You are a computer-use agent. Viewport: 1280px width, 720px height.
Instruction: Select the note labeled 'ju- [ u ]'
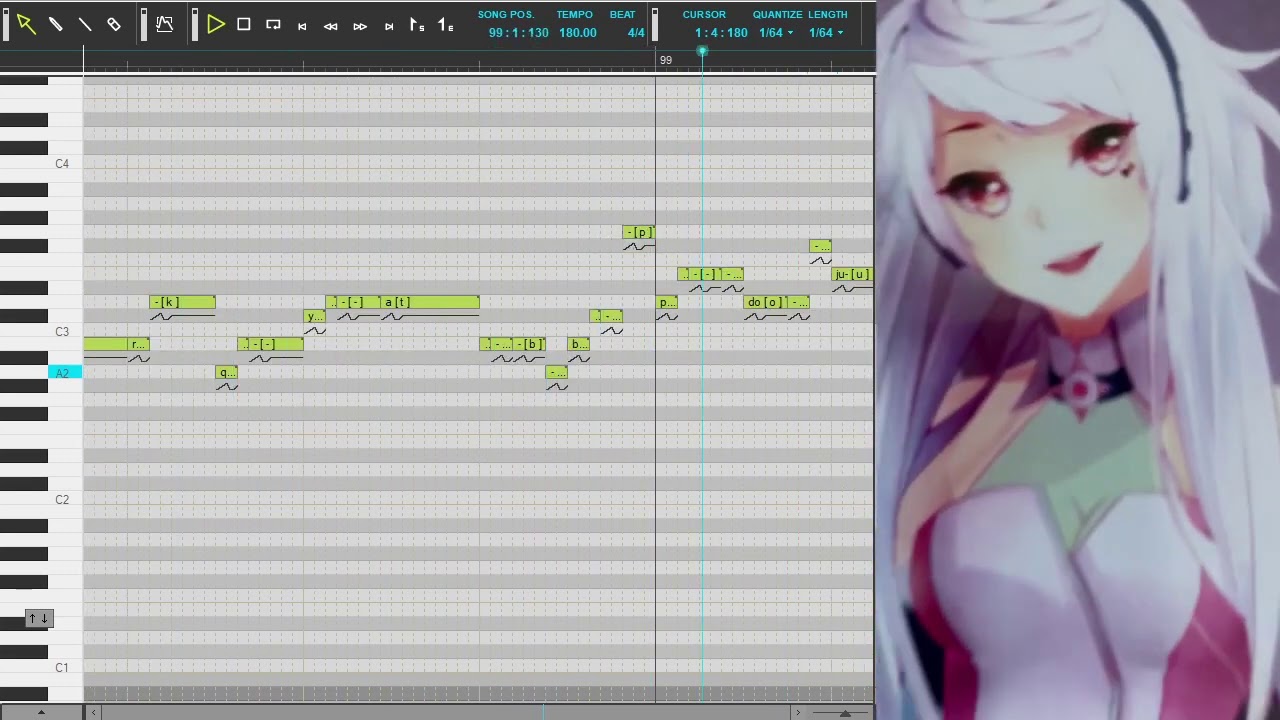pyautogui.click(x=852, y=274)
